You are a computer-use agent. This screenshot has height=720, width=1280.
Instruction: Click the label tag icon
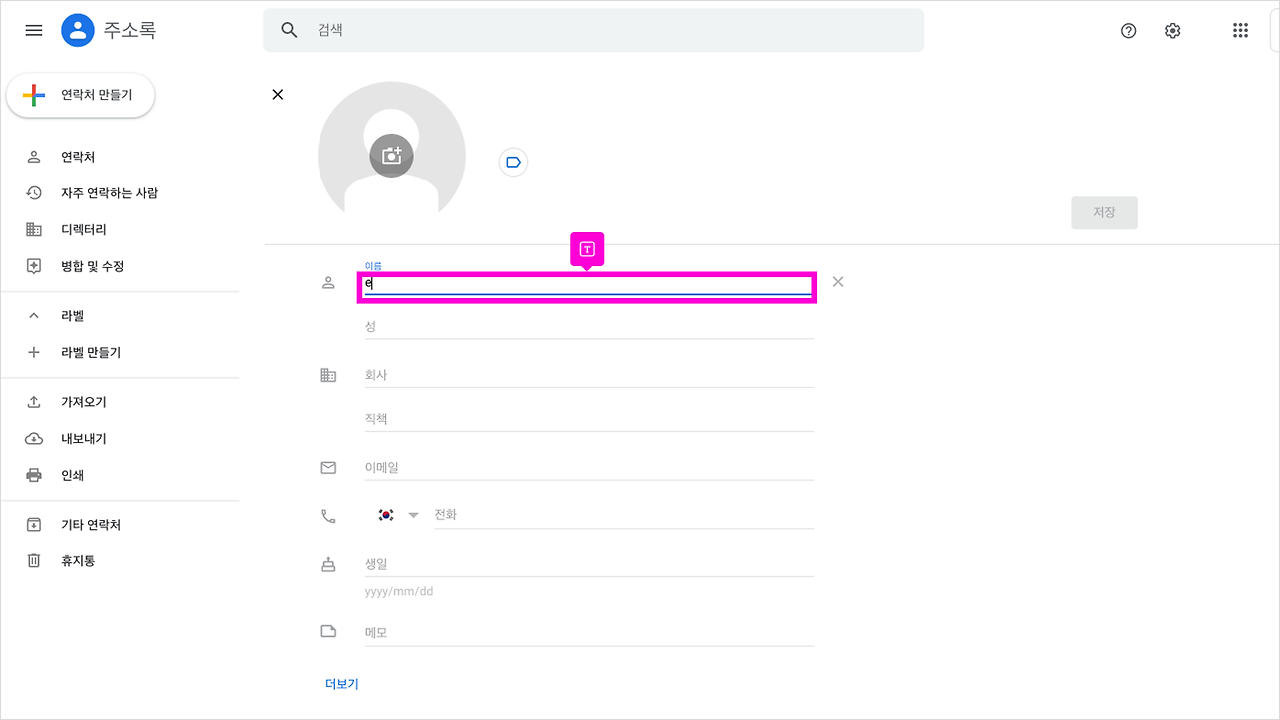click(x=513, y=162)
